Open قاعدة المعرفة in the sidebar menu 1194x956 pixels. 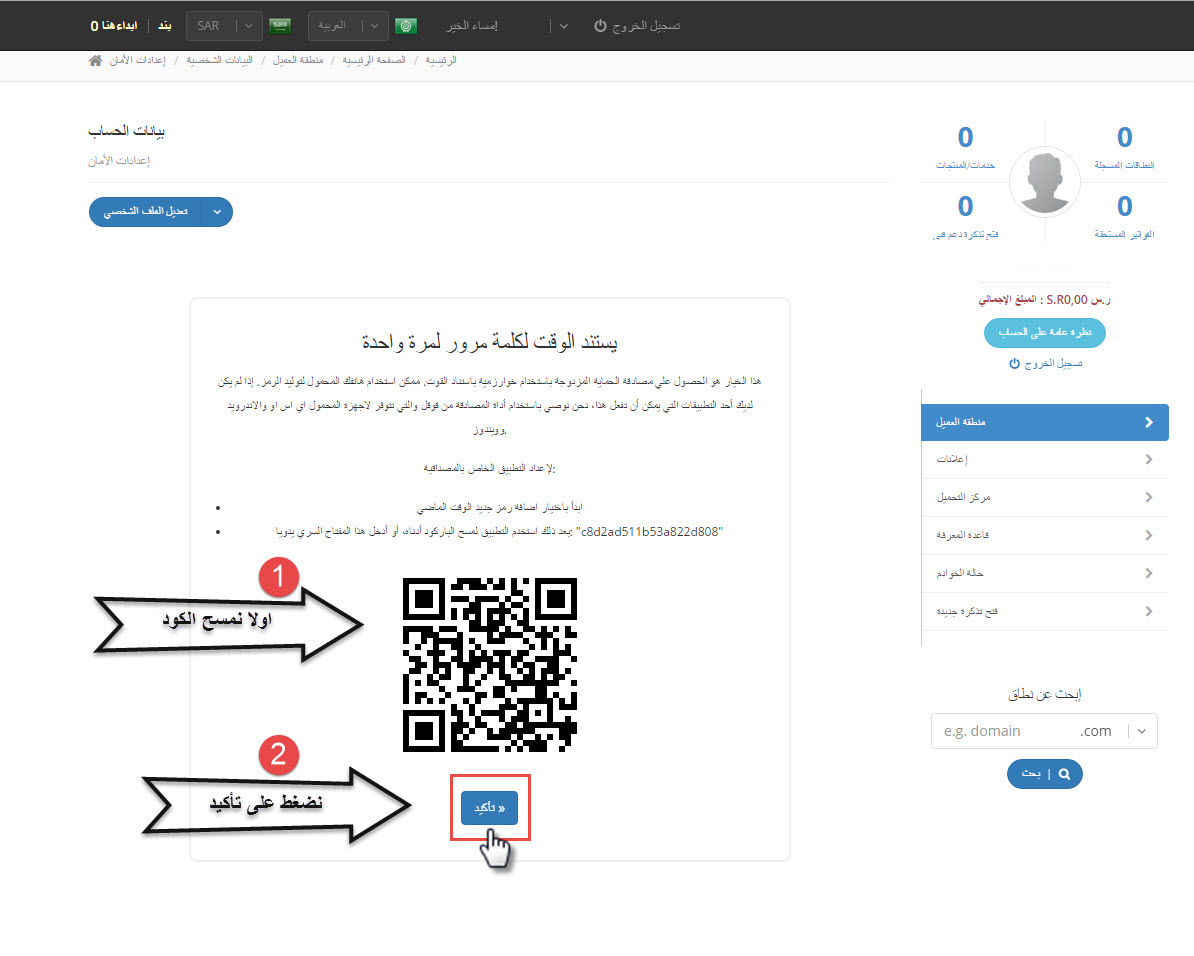(x=1045, y=536)
